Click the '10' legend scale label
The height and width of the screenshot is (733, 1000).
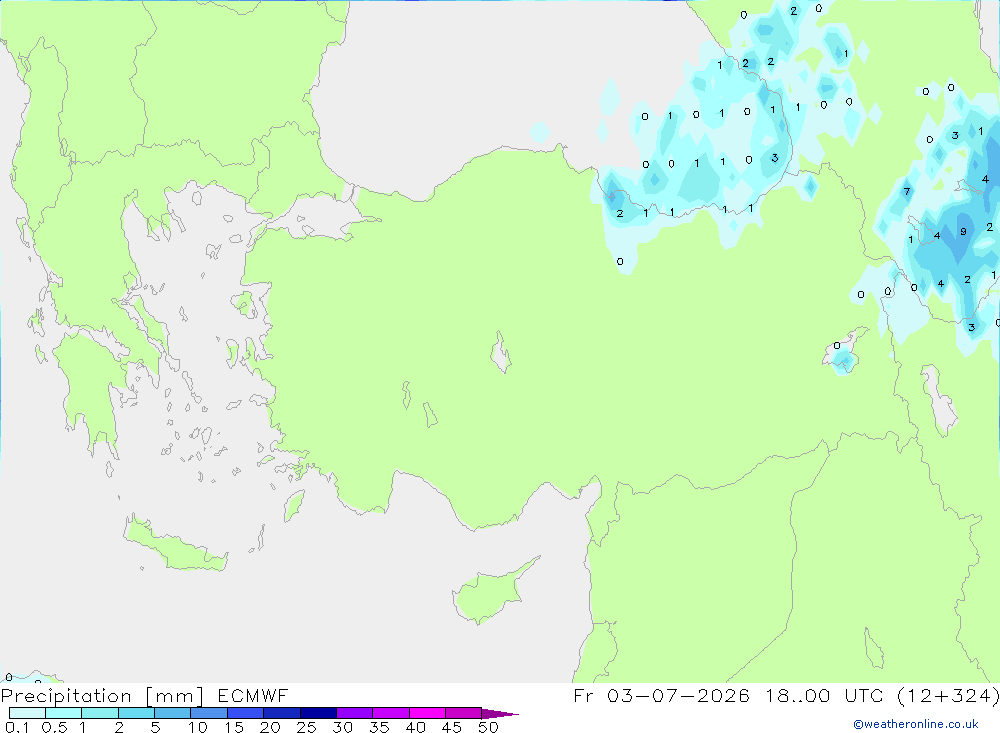(198, 727)
